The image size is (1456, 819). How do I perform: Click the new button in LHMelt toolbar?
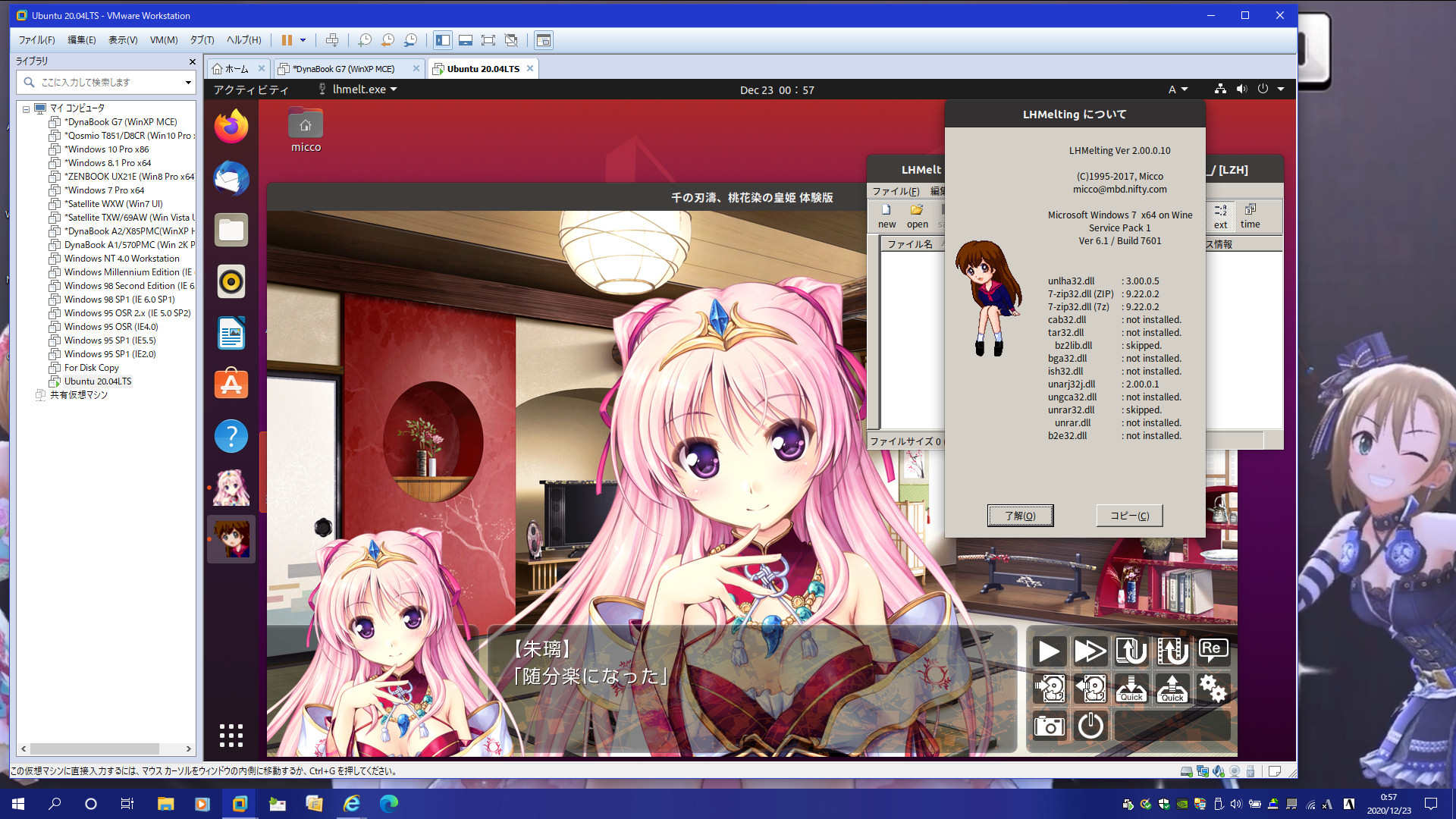tap(886, 216)
